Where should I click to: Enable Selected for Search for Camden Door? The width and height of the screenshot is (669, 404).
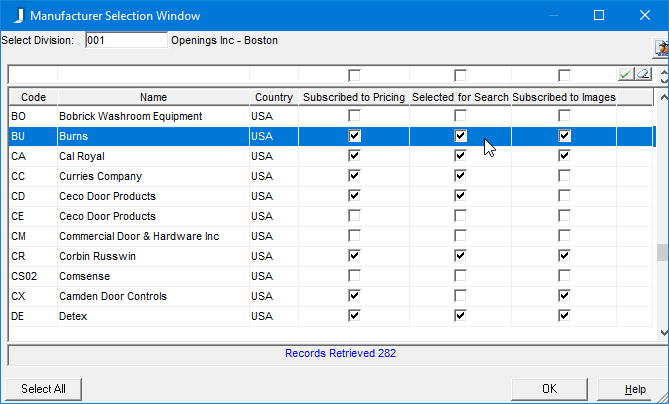click(x=460, y=296)
